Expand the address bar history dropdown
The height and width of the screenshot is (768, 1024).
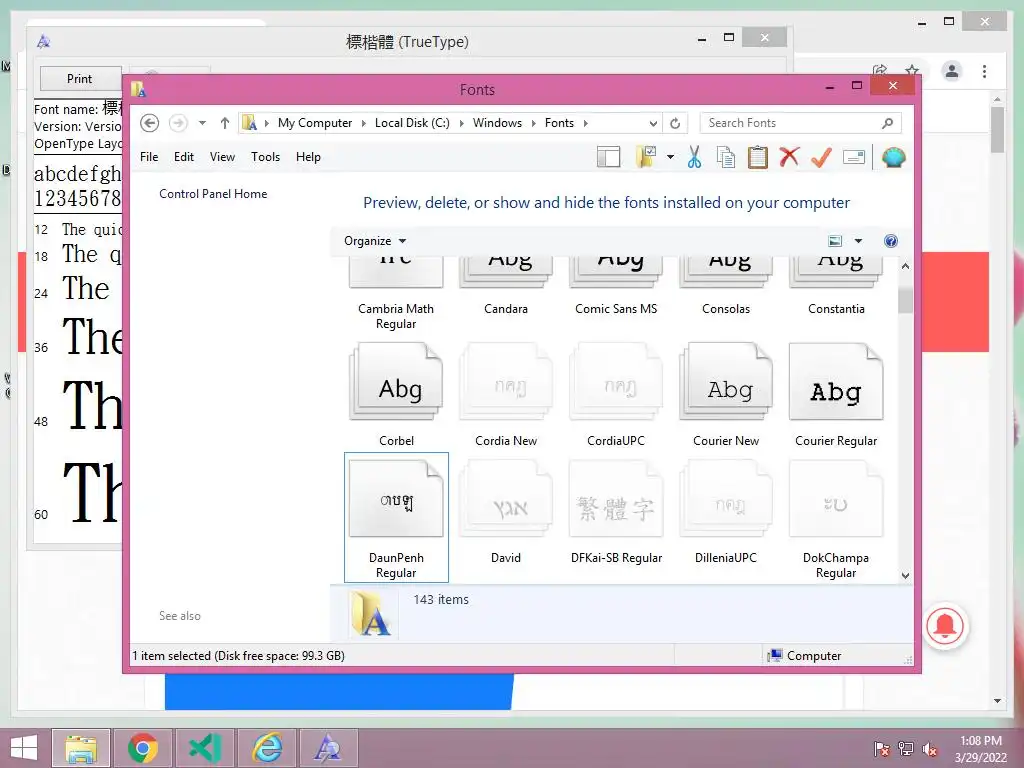653,123
